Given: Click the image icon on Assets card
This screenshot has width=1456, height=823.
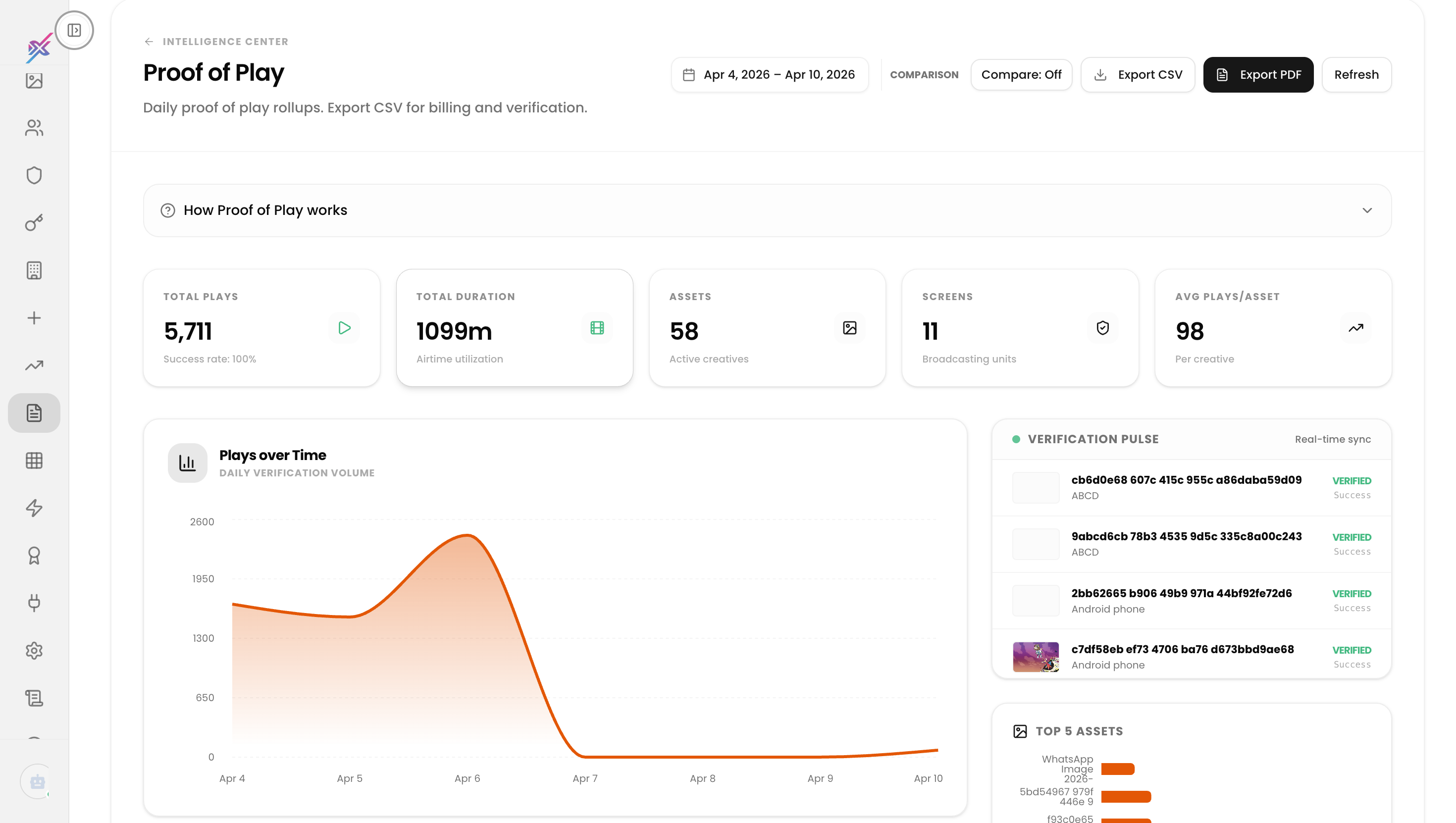Looking at the screenshot, I should pos(849,328).
